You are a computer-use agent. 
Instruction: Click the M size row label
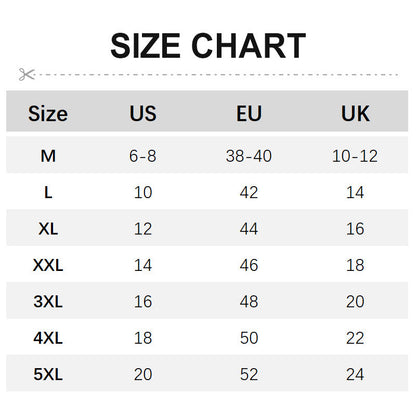[x=48, y=156]
